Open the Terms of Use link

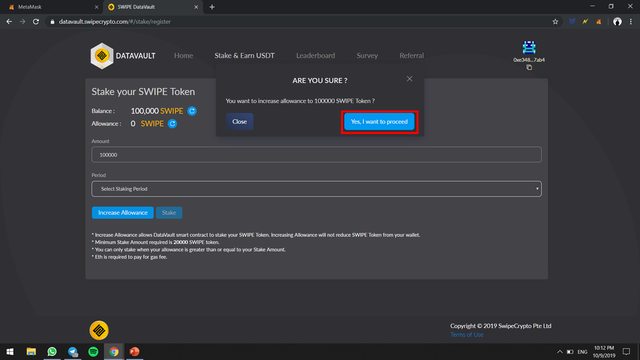467,335
